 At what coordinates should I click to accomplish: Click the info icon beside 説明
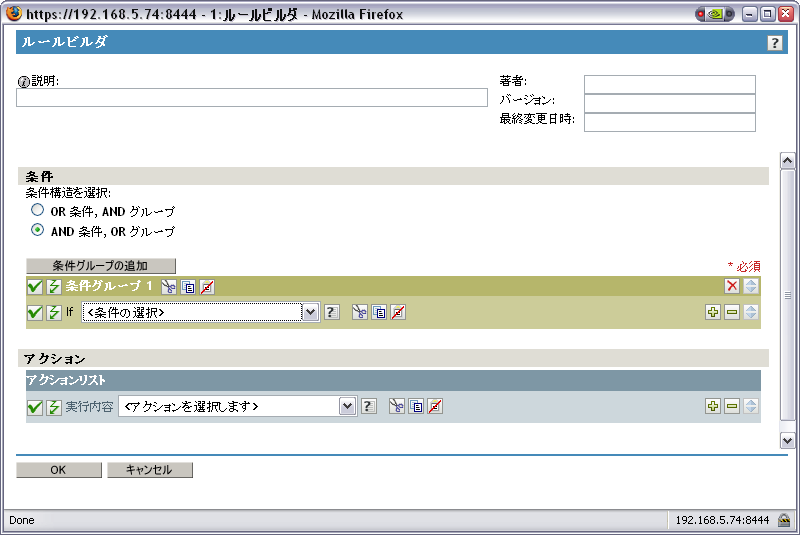coord(23,82)
